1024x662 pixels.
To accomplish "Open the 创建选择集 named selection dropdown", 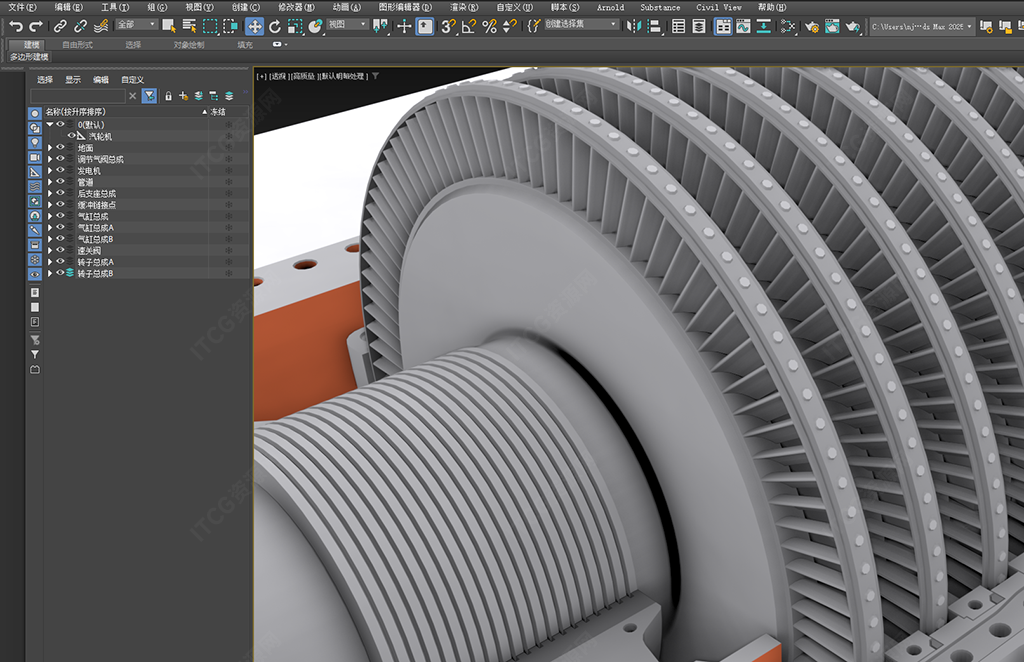I will [x=612, y=25].
